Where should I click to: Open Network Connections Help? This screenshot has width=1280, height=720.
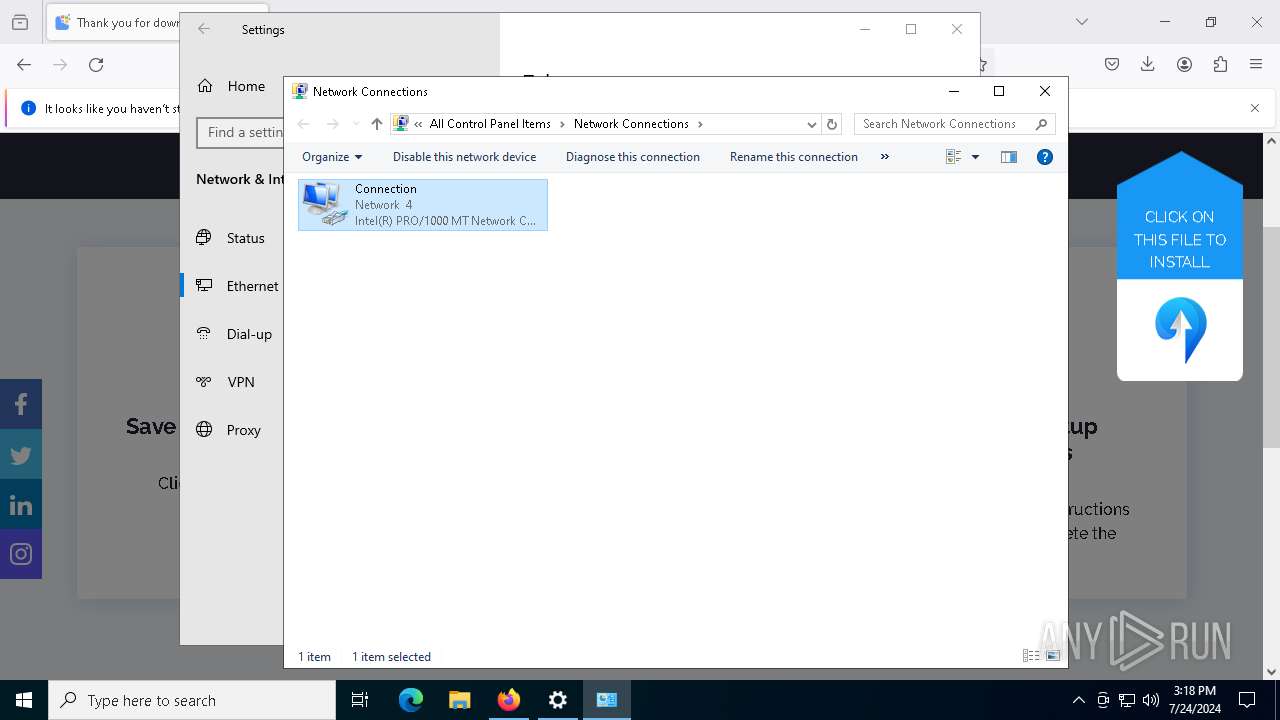pos(1045,157)
